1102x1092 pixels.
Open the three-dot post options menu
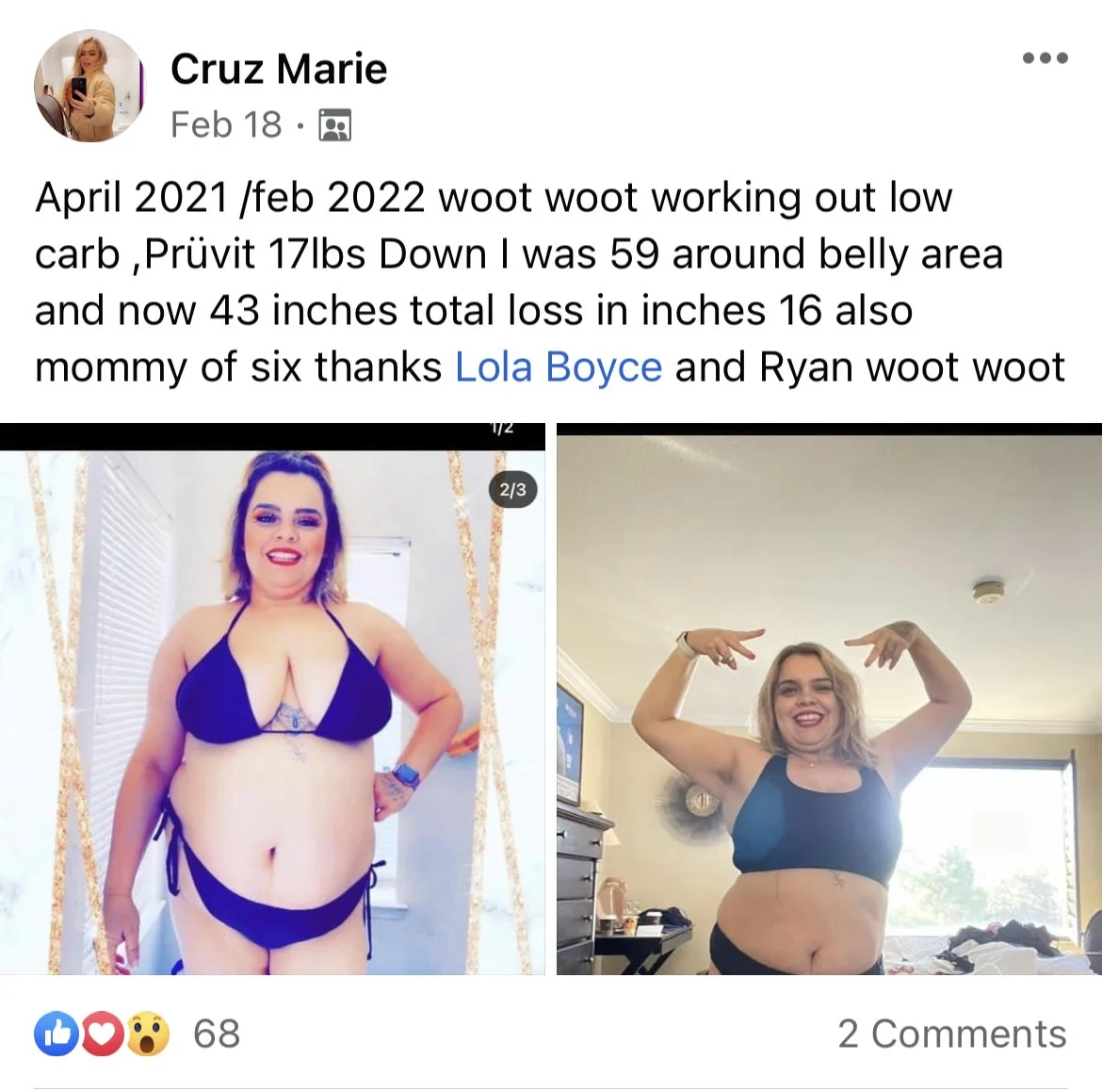(1045, 57)
